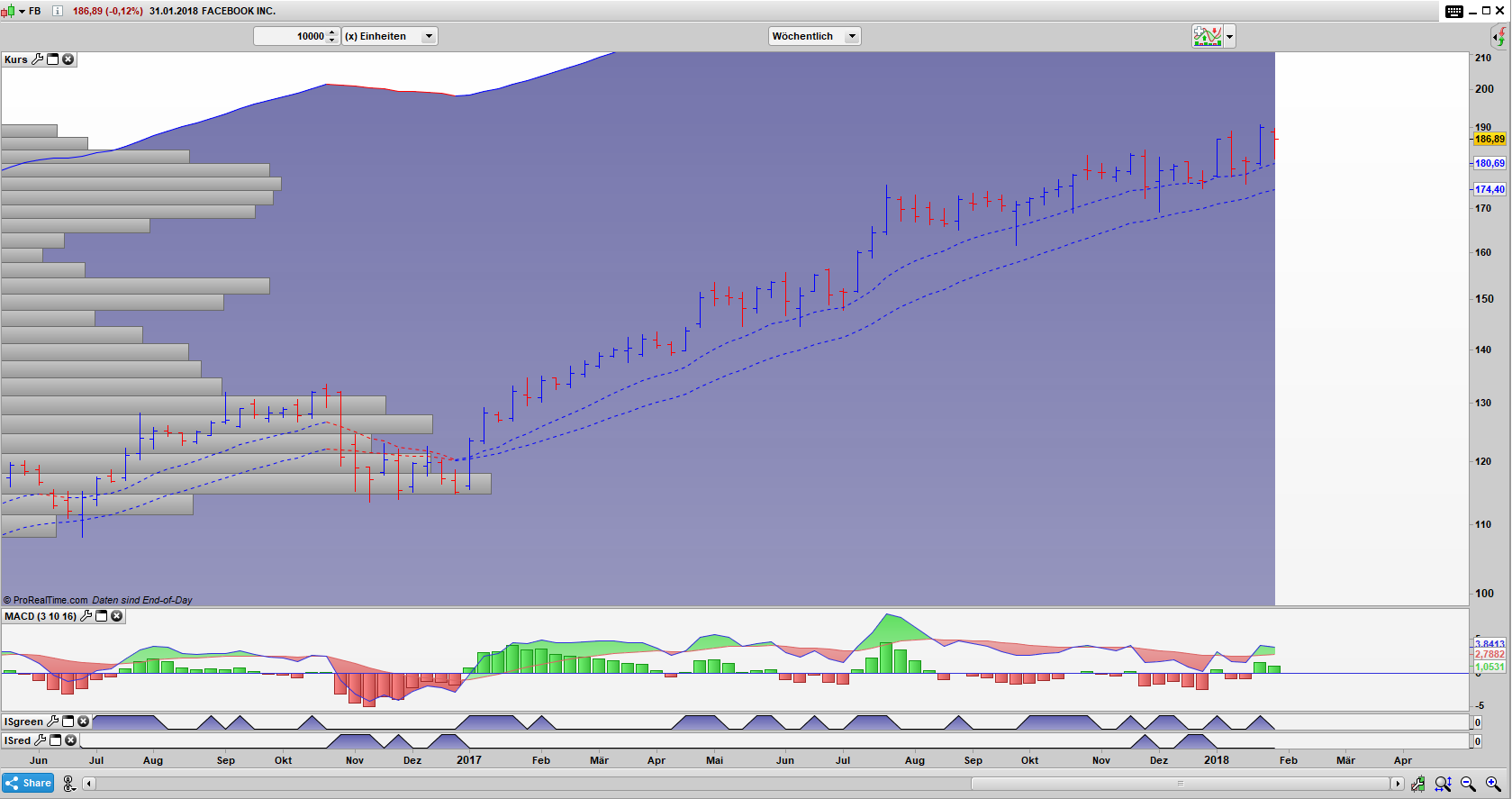
Task: Open ISgreen indicator wrench settings
Action: tap(52, 722)
